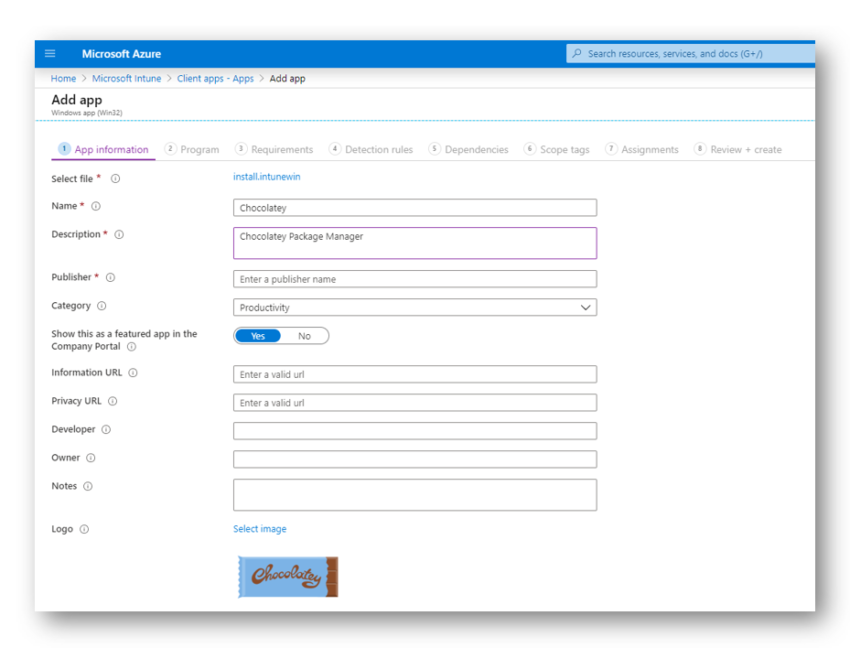Open the Dependencies tab
The height and width of the screenshot is (648, 850).
click(469, 149)
